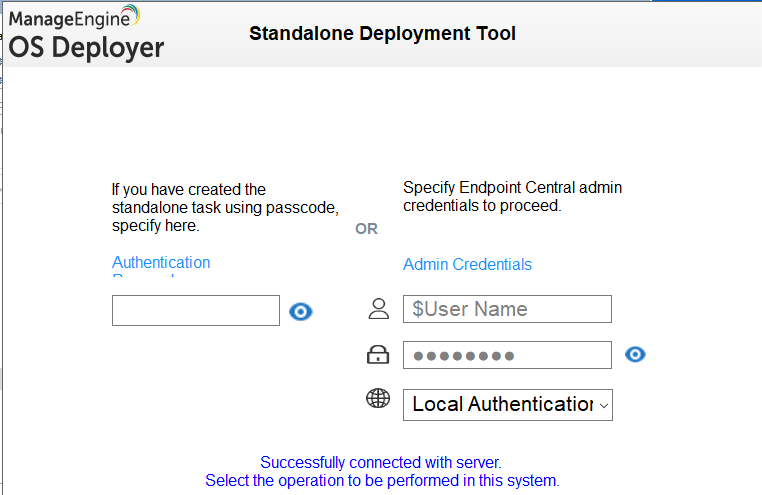Click the globe icon beside authentication dropdown

coord(378,398)
